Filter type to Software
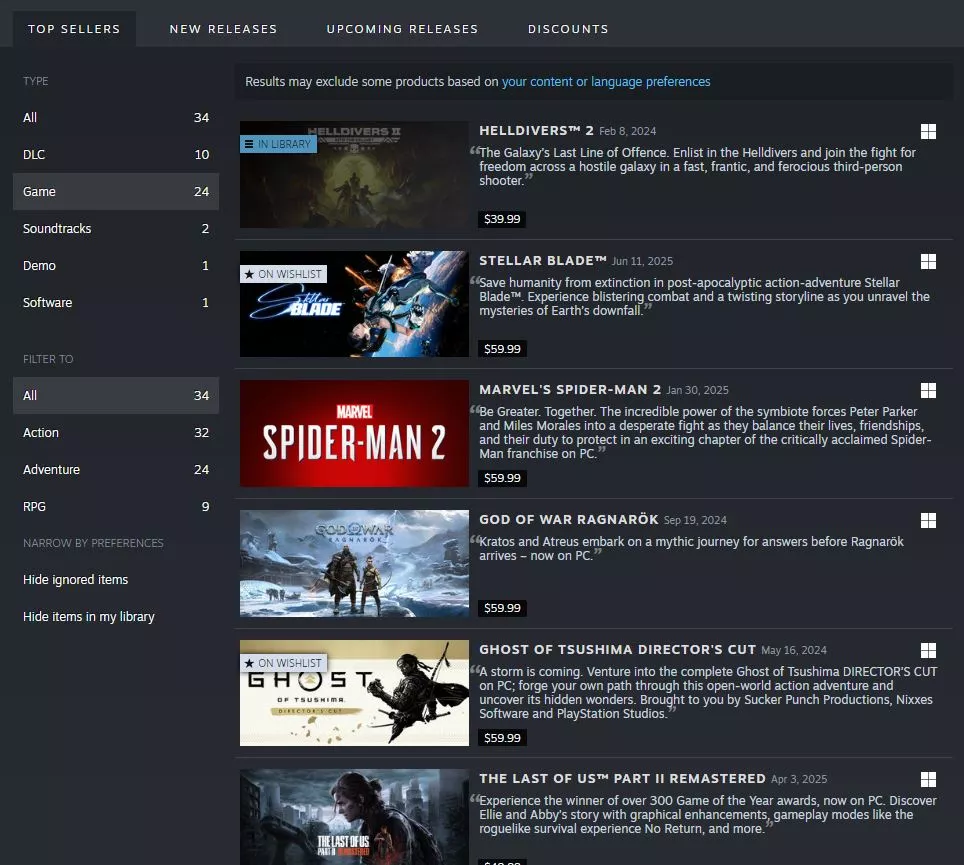 tap(116, 302)
